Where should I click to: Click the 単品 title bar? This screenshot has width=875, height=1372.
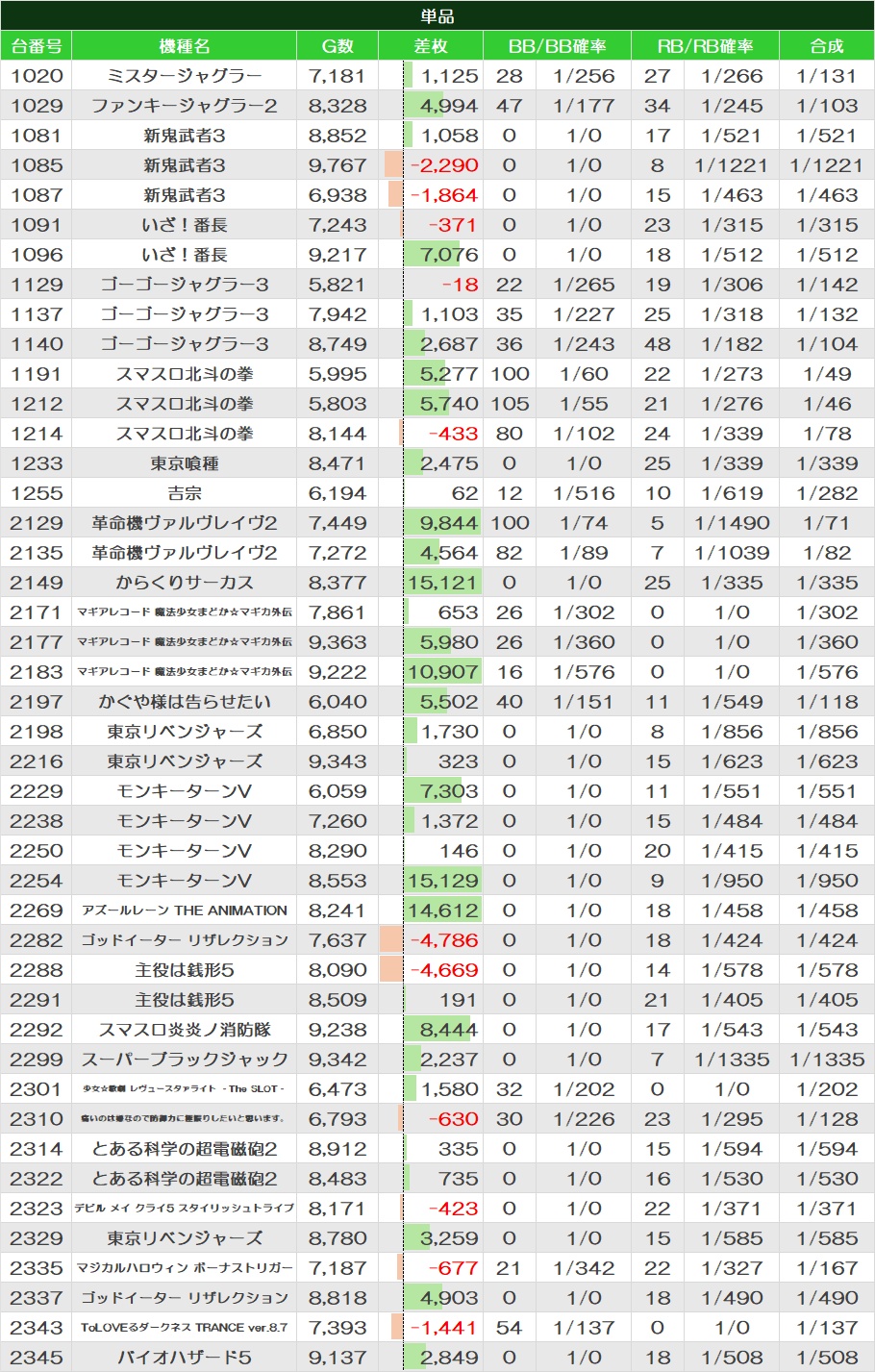pos(437,16)
